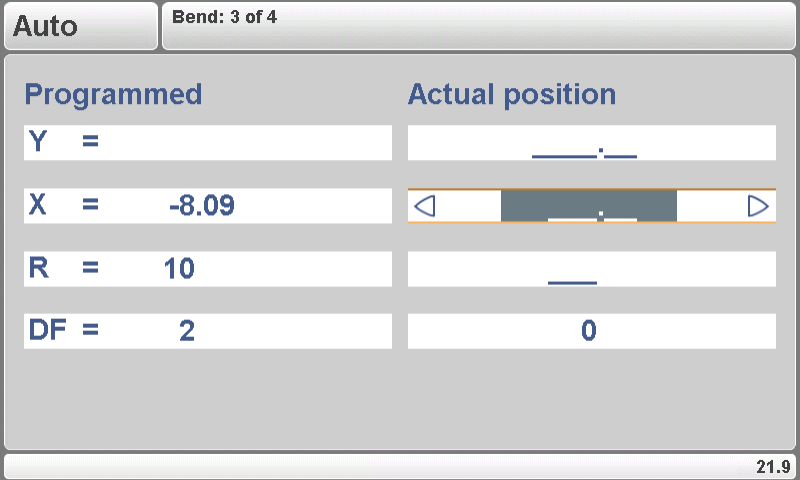This screenshot has width=800, height=480.
Task: Select the DF actual position field showing 0
Action: click(591, 331)
